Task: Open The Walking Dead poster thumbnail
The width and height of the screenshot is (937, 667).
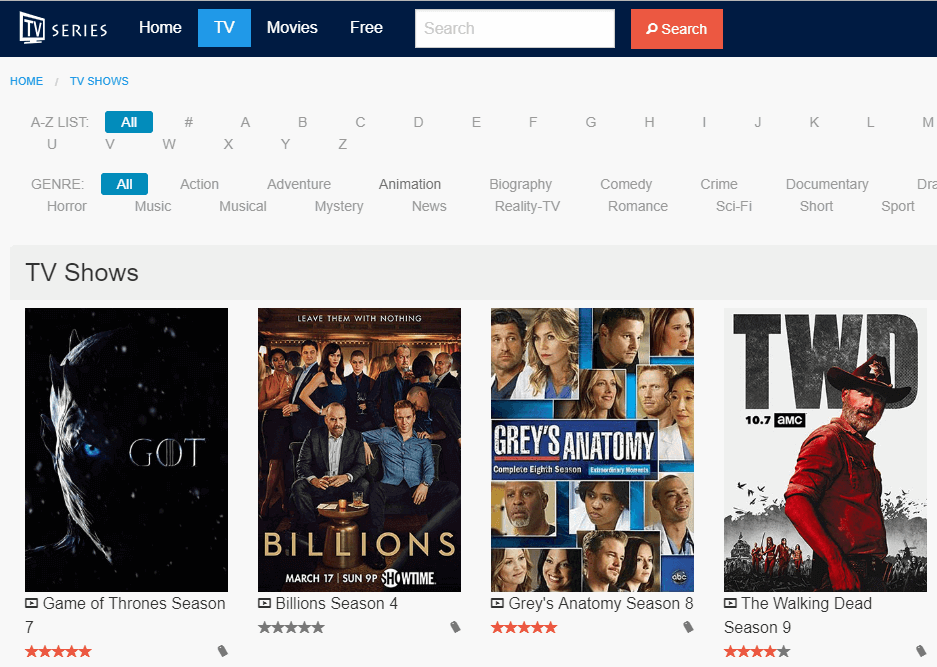Action: pyautogui.click(x=825, y=450)
